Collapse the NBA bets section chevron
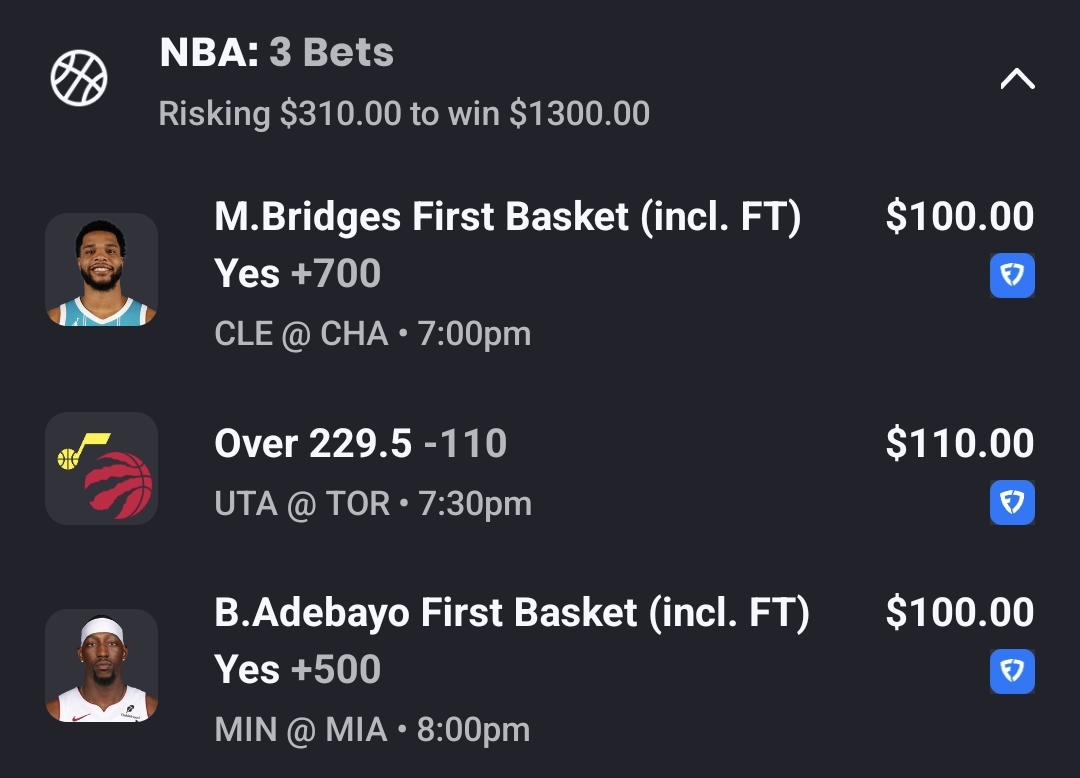 (1017, 79)
